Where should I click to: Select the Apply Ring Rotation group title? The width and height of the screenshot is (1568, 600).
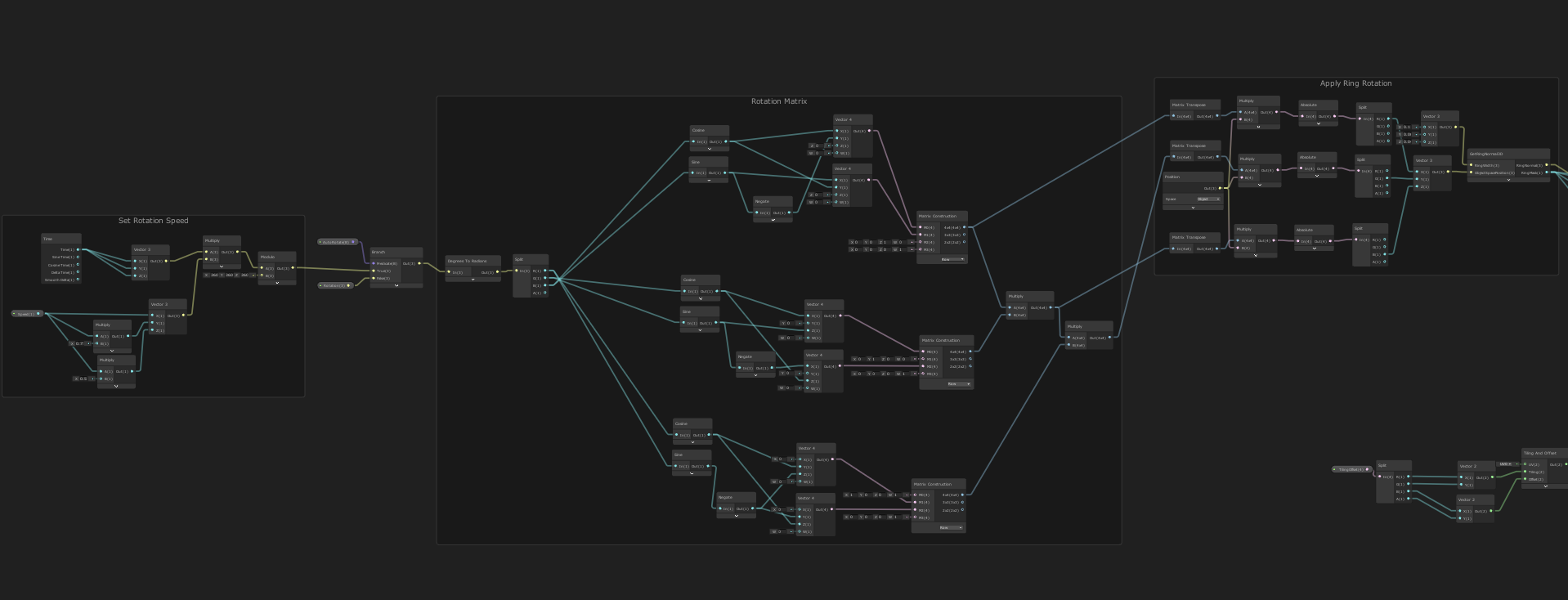[1355, 83]
